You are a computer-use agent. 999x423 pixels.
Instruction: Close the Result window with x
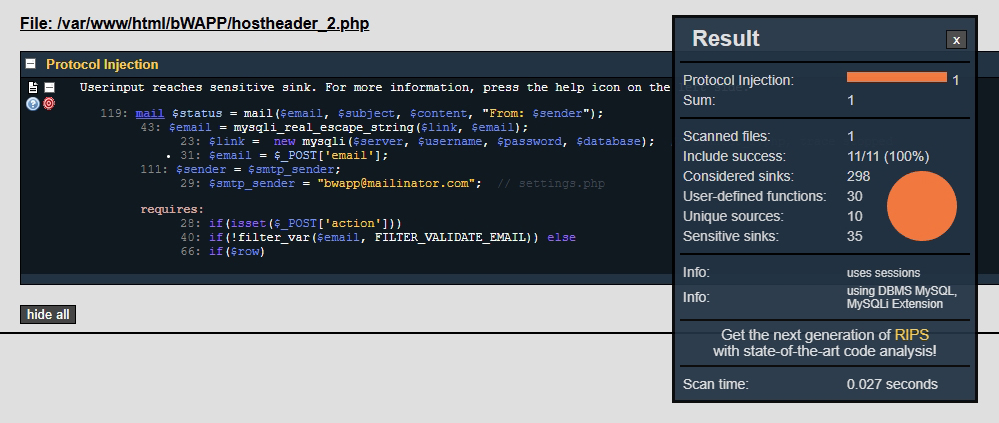point(956,40)
